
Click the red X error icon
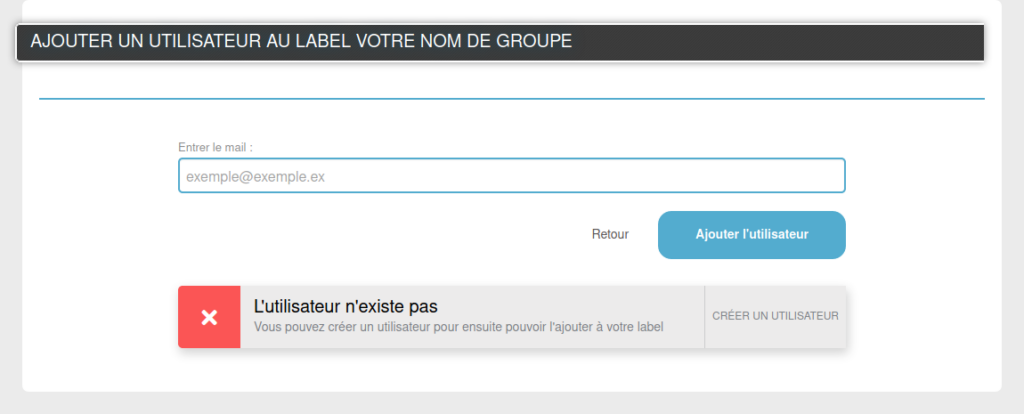tap(209, 317)
